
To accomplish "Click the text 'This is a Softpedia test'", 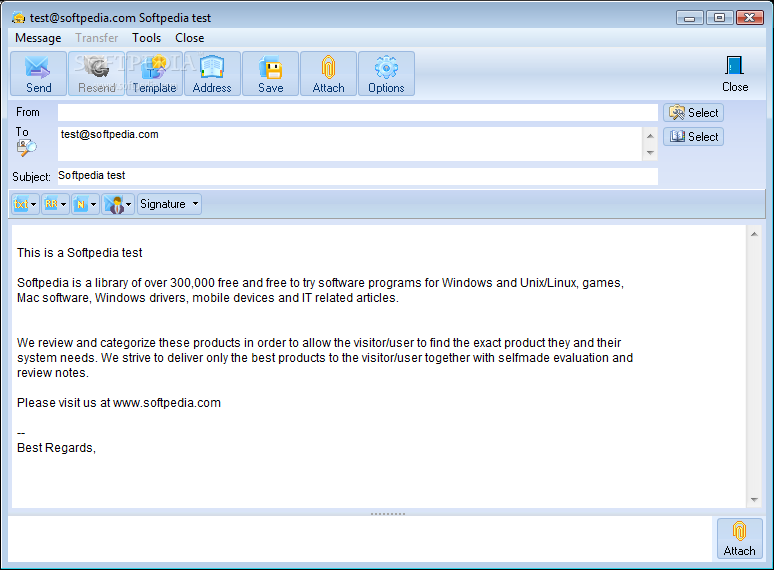I will 79,253.
